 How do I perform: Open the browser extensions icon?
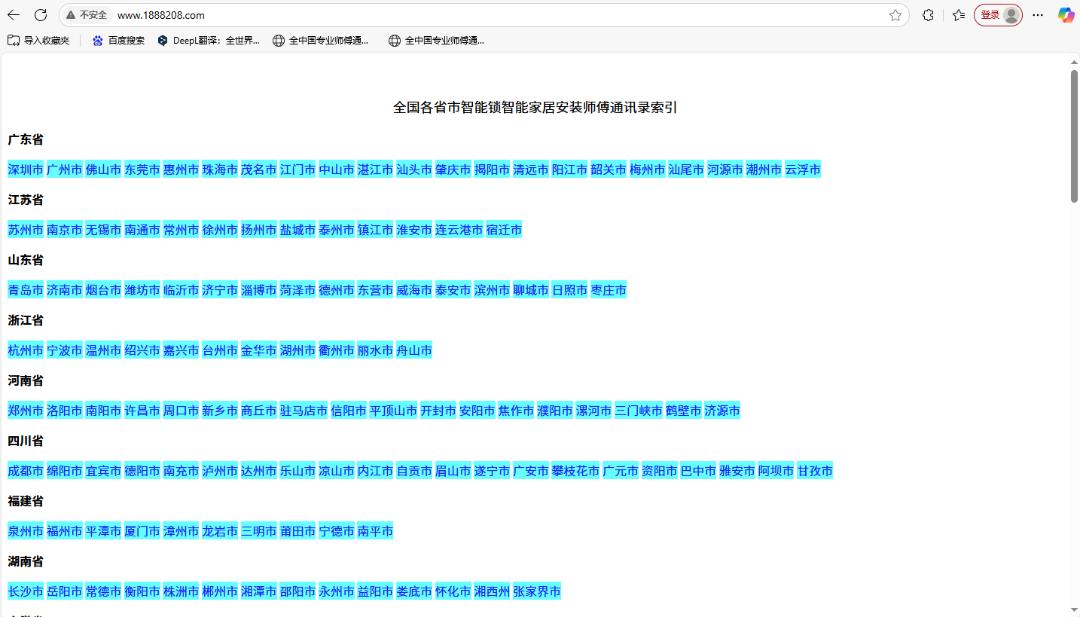click(x=928, y=14)
